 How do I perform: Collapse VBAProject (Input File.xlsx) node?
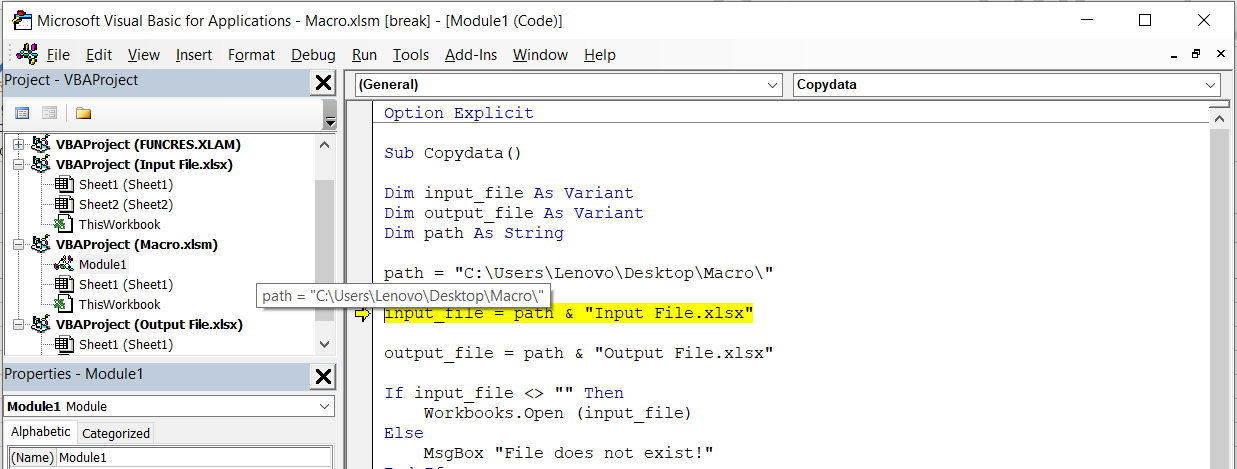tap(18, 164)
